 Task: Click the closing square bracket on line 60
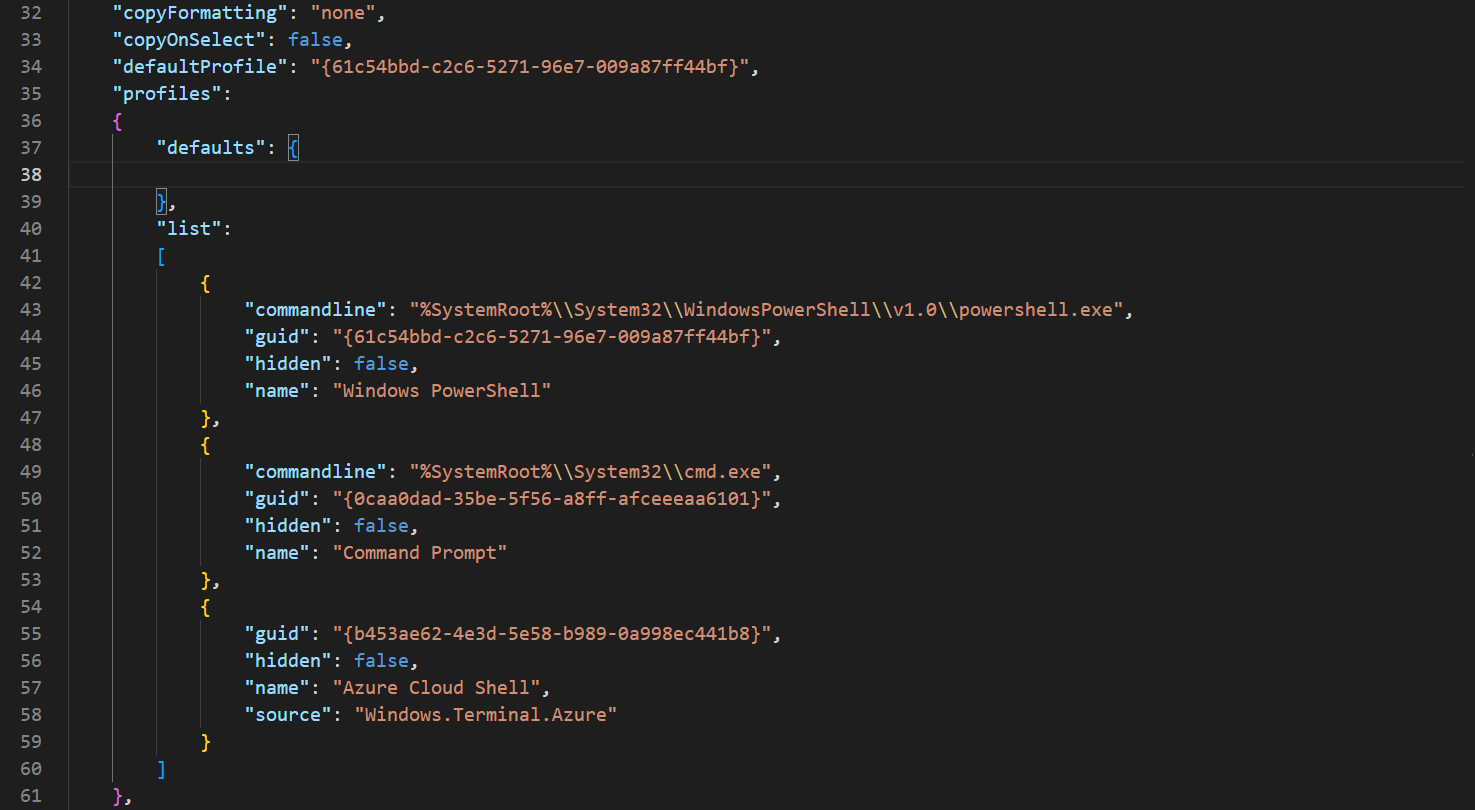coord(161,770)
